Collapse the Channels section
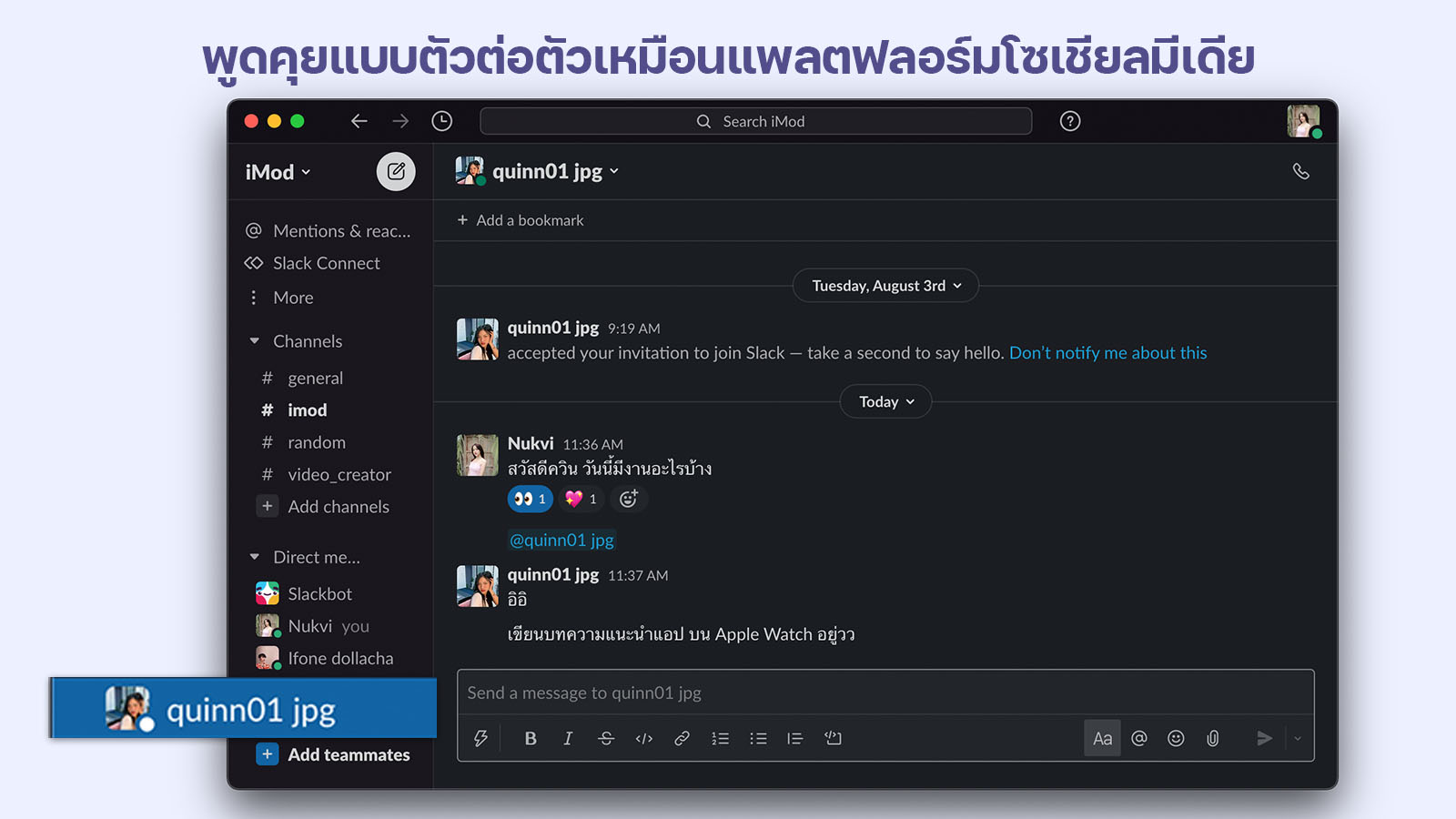Screen dimensions: 1456x819 (255, 341)
